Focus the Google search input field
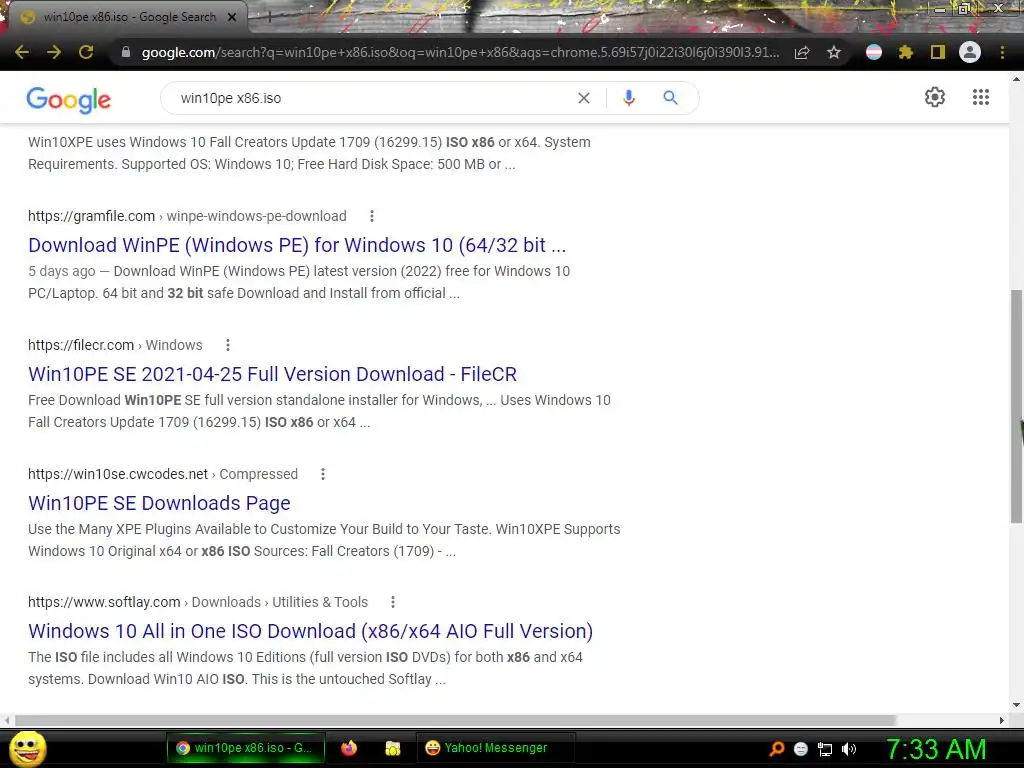 372,98
